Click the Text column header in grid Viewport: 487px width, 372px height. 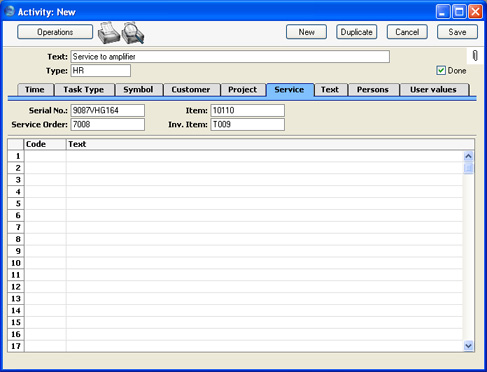coord(270,144)
